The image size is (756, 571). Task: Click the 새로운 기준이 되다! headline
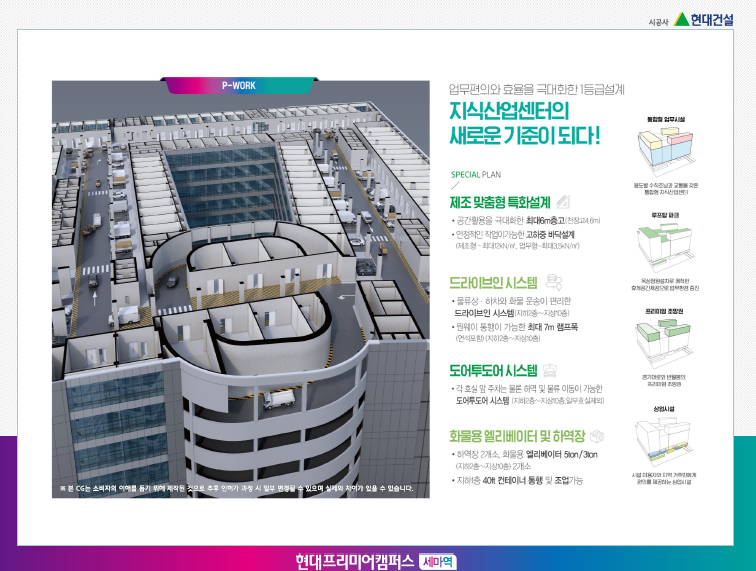click(x=525, y=135)
